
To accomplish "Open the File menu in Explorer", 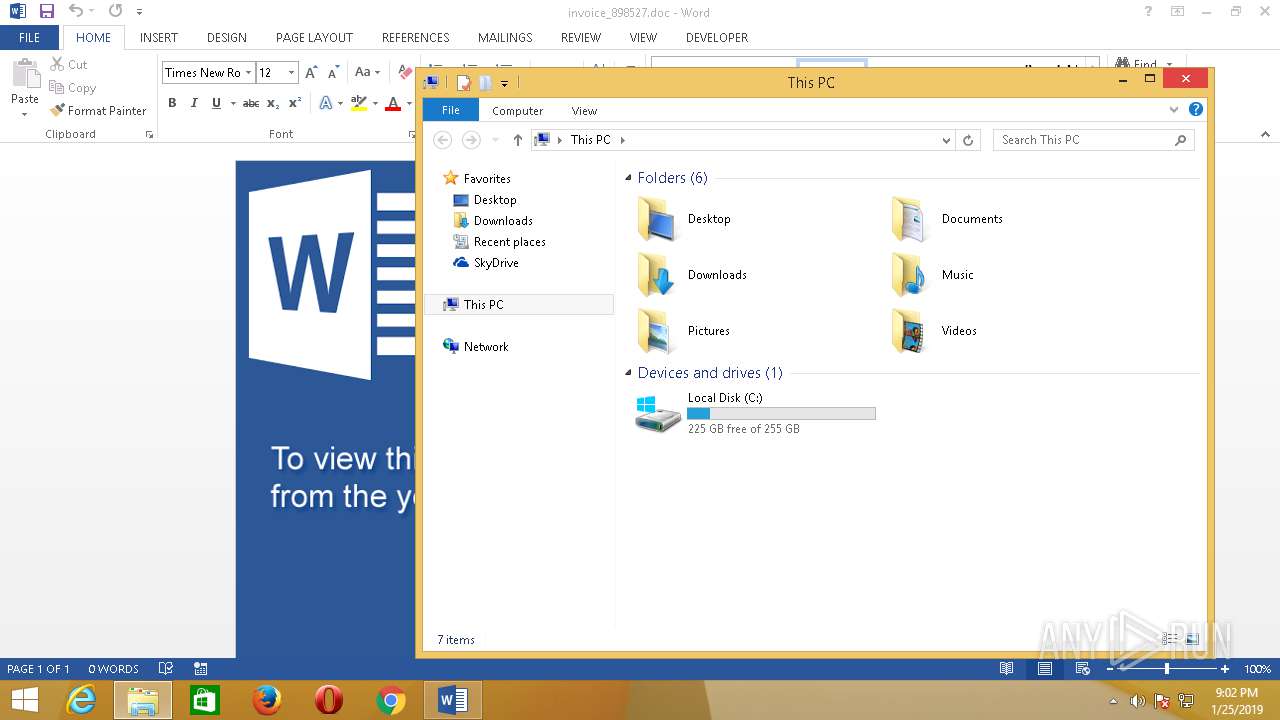I will pyautogui.click(x=451, y=110).
